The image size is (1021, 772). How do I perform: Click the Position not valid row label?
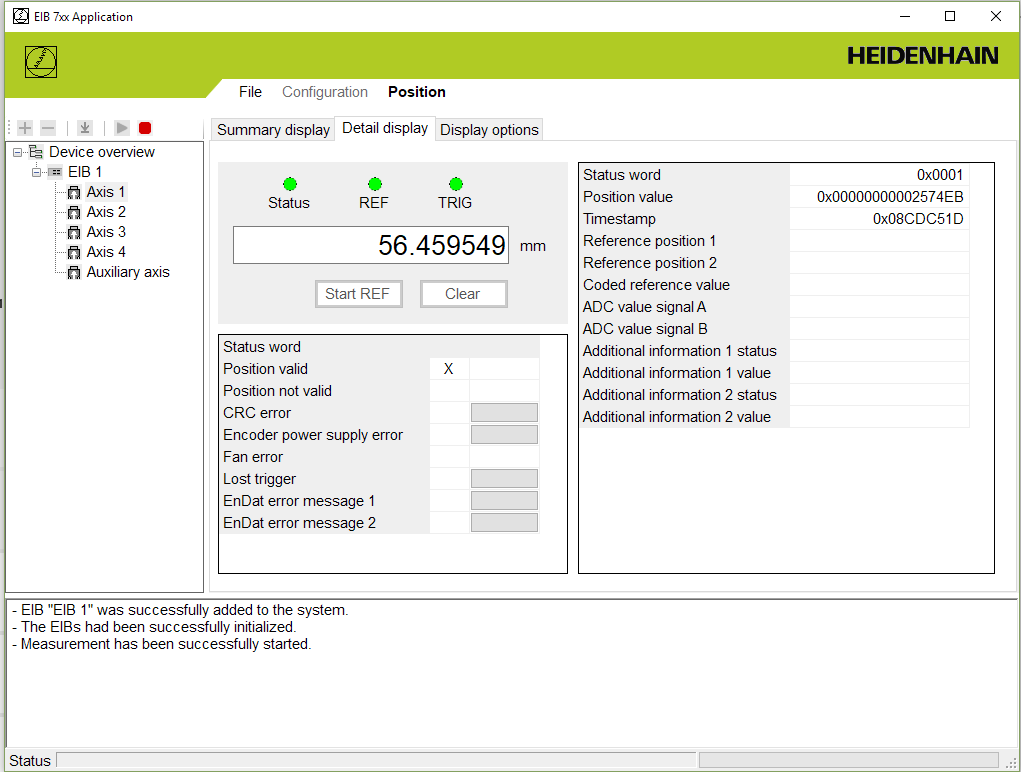[x=277, y=391]
